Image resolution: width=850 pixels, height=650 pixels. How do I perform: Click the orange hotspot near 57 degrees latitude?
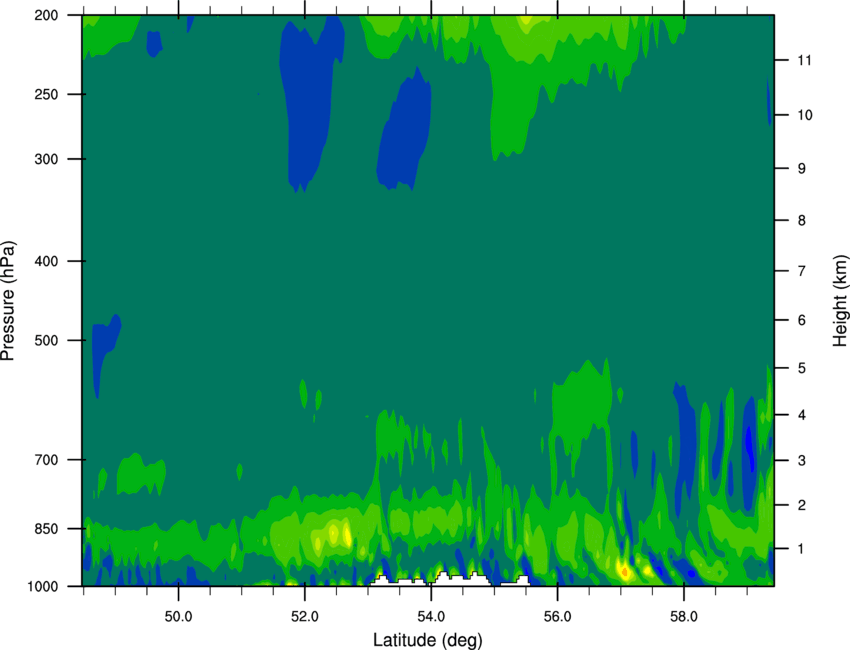coord(624,572)
